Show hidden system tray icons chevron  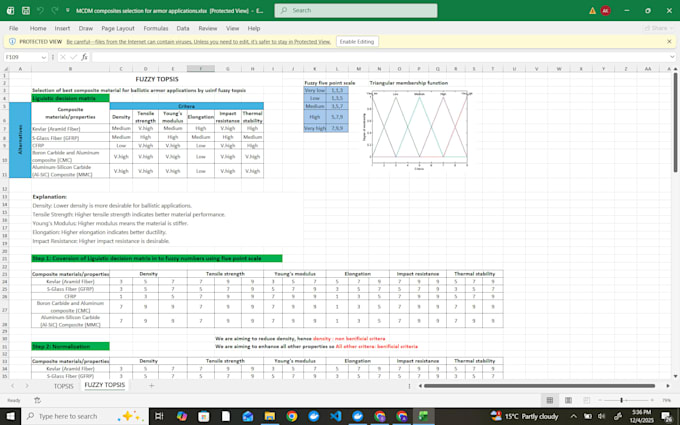tap(573, 416)
